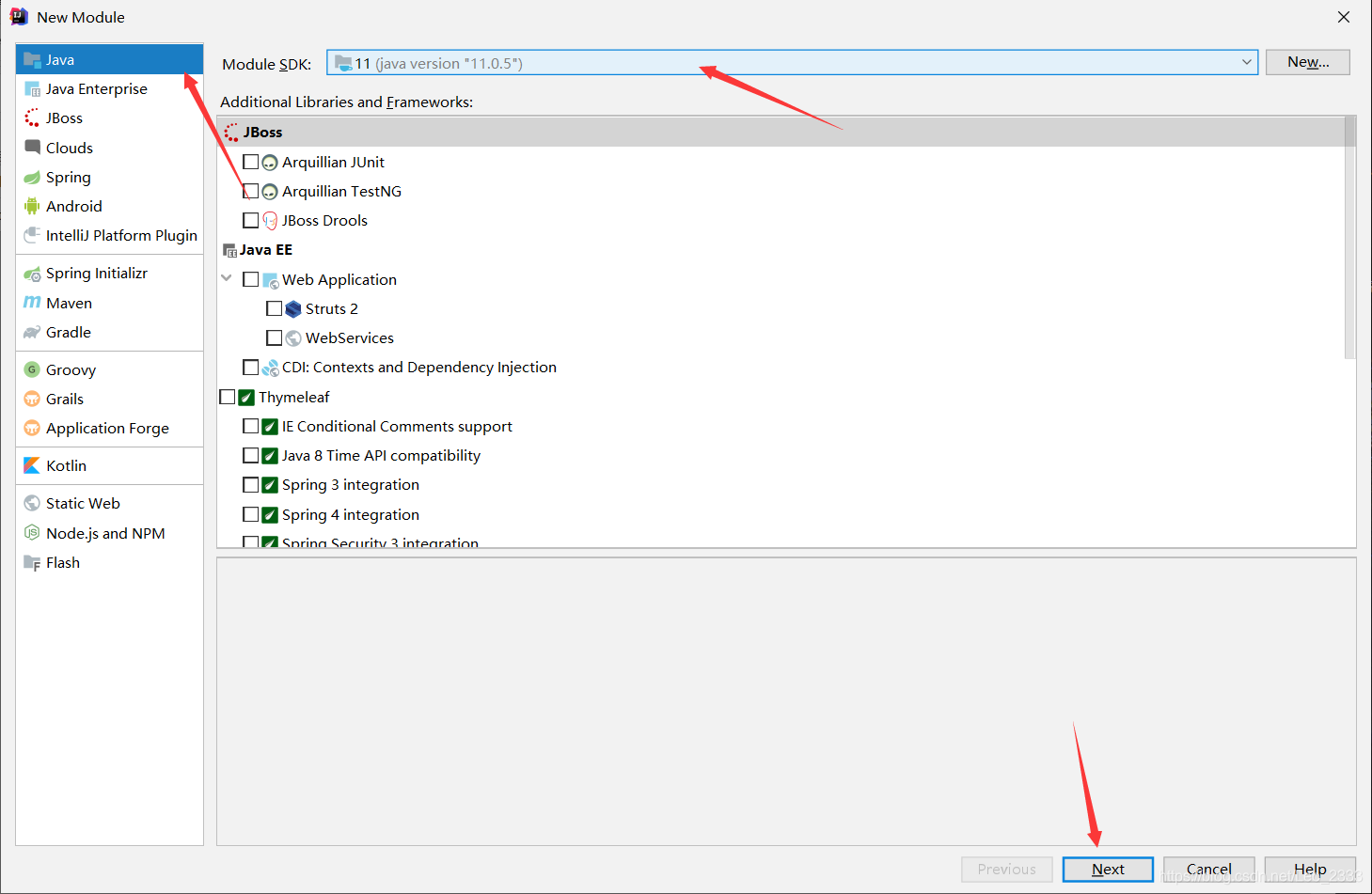Click the Thymeleaf green check icon

pos(246,398)
